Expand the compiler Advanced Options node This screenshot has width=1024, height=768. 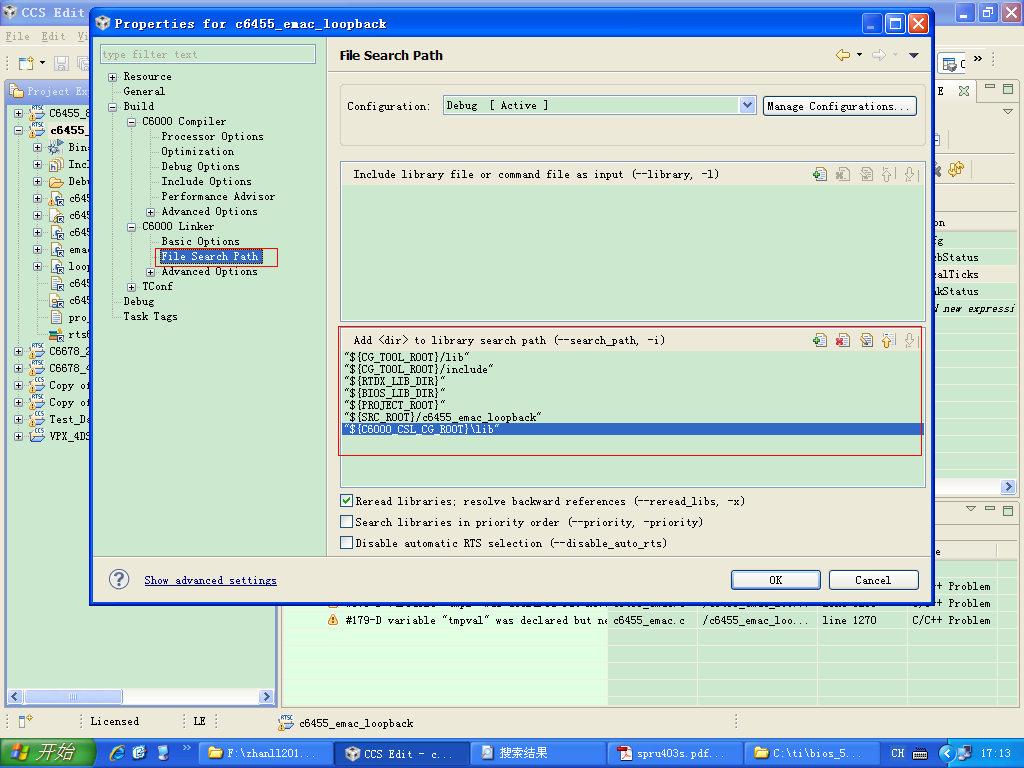click(150, 212)
